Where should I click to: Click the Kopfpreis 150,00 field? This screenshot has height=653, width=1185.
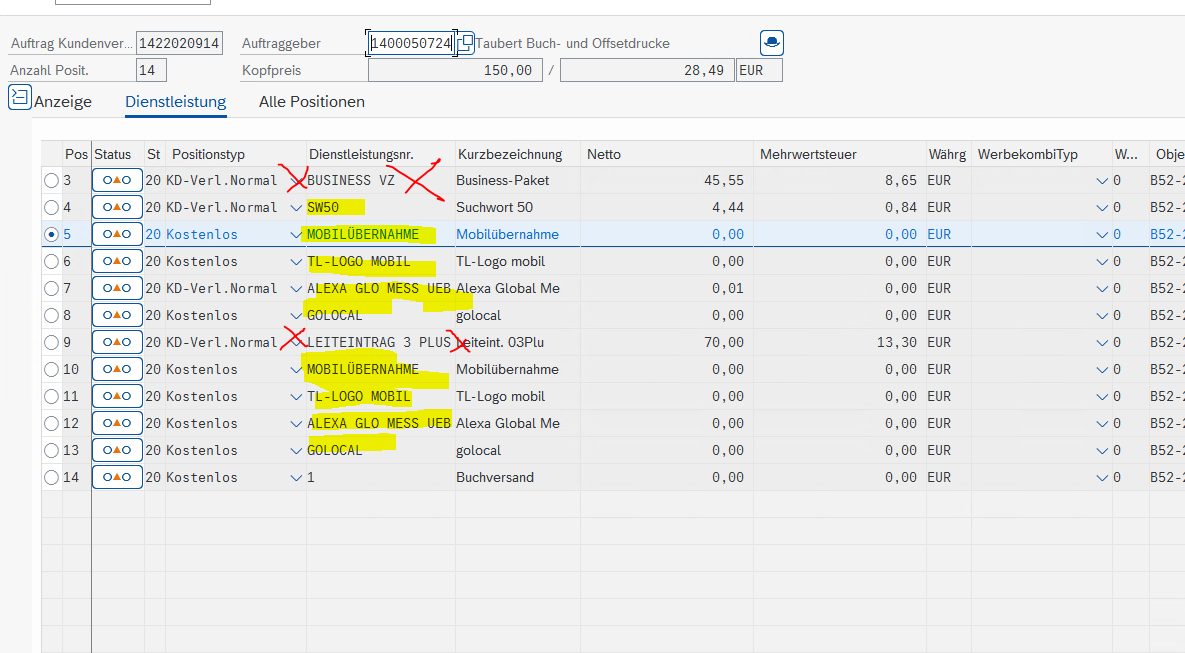[455, 70]
